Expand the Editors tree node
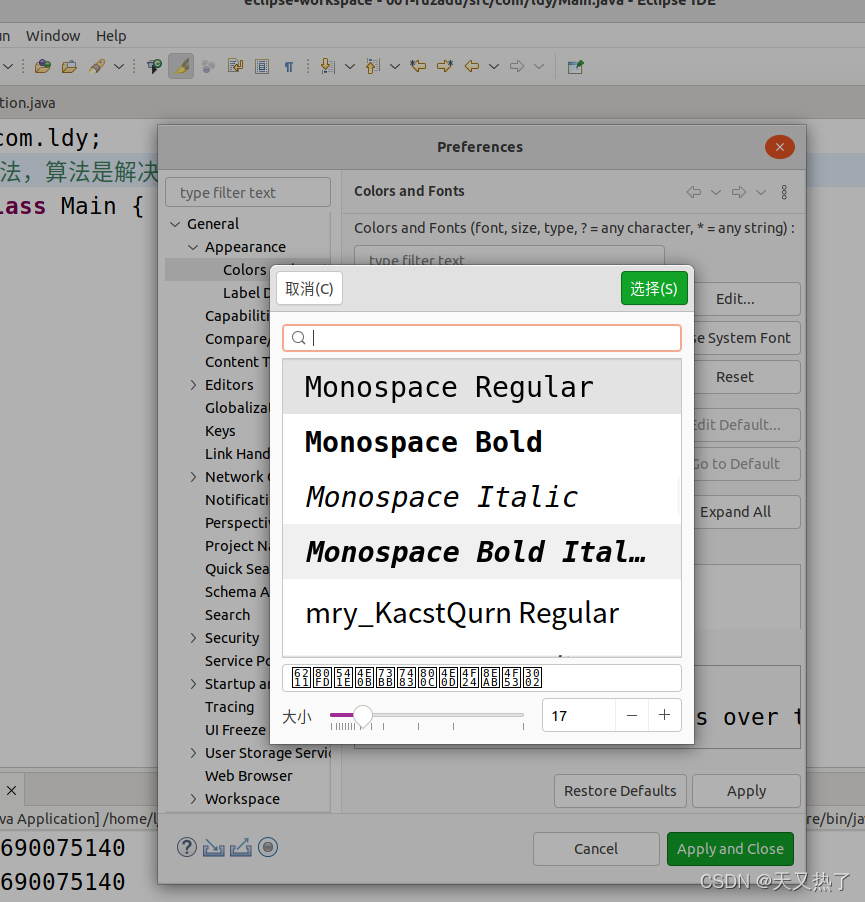865x902 pixels. pos(193,385)
